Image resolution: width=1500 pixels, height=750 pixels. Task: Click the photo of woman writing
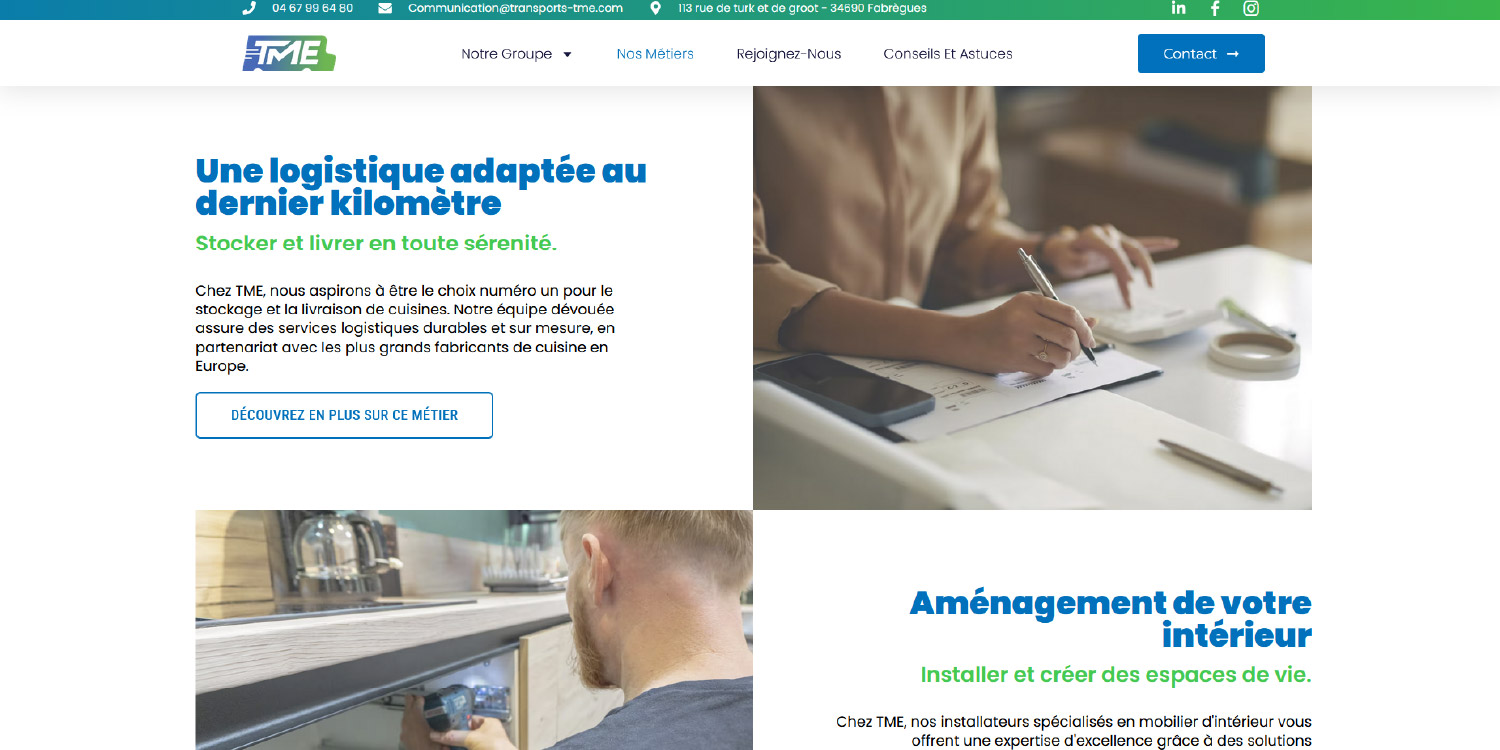pos(1032,298)
